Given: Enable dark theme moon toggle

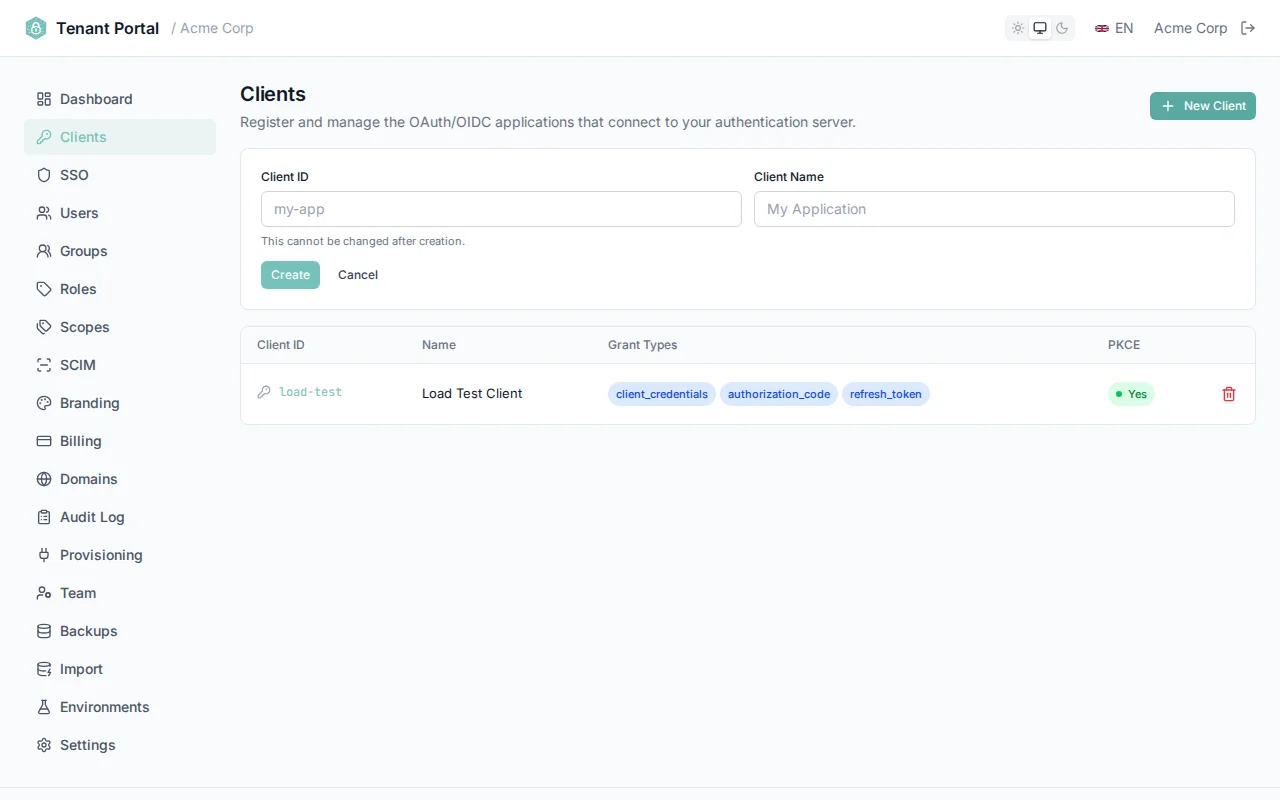Looking at the screenshot, I should click(1062, 28).
